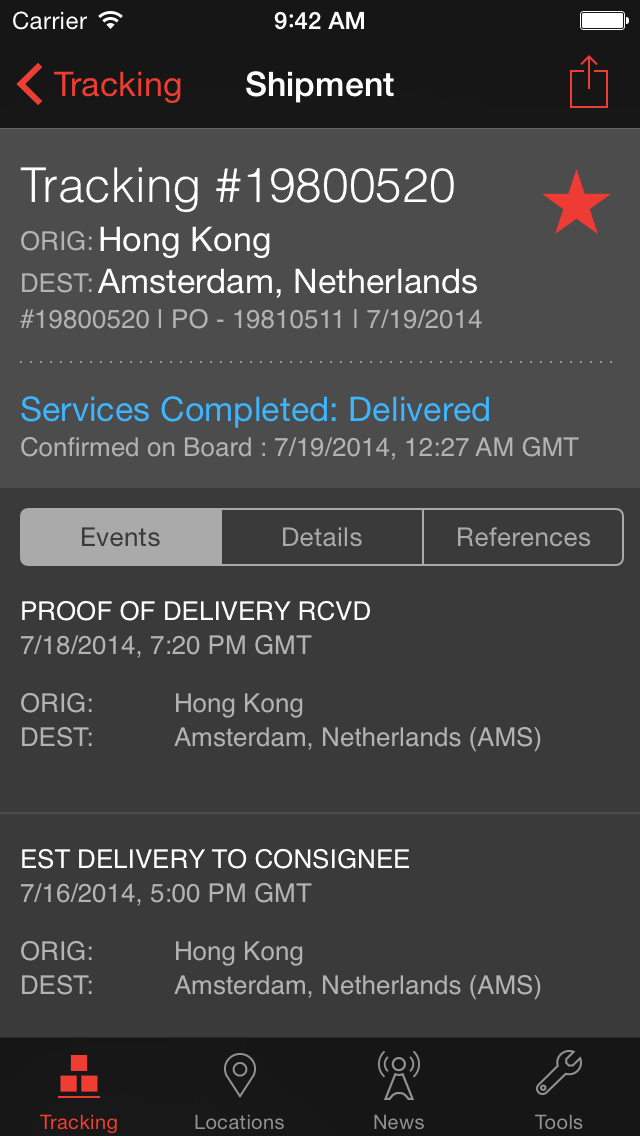
Task: Open the Locations pin icon
Action: pyautogui.click(x=239, y=1076)
